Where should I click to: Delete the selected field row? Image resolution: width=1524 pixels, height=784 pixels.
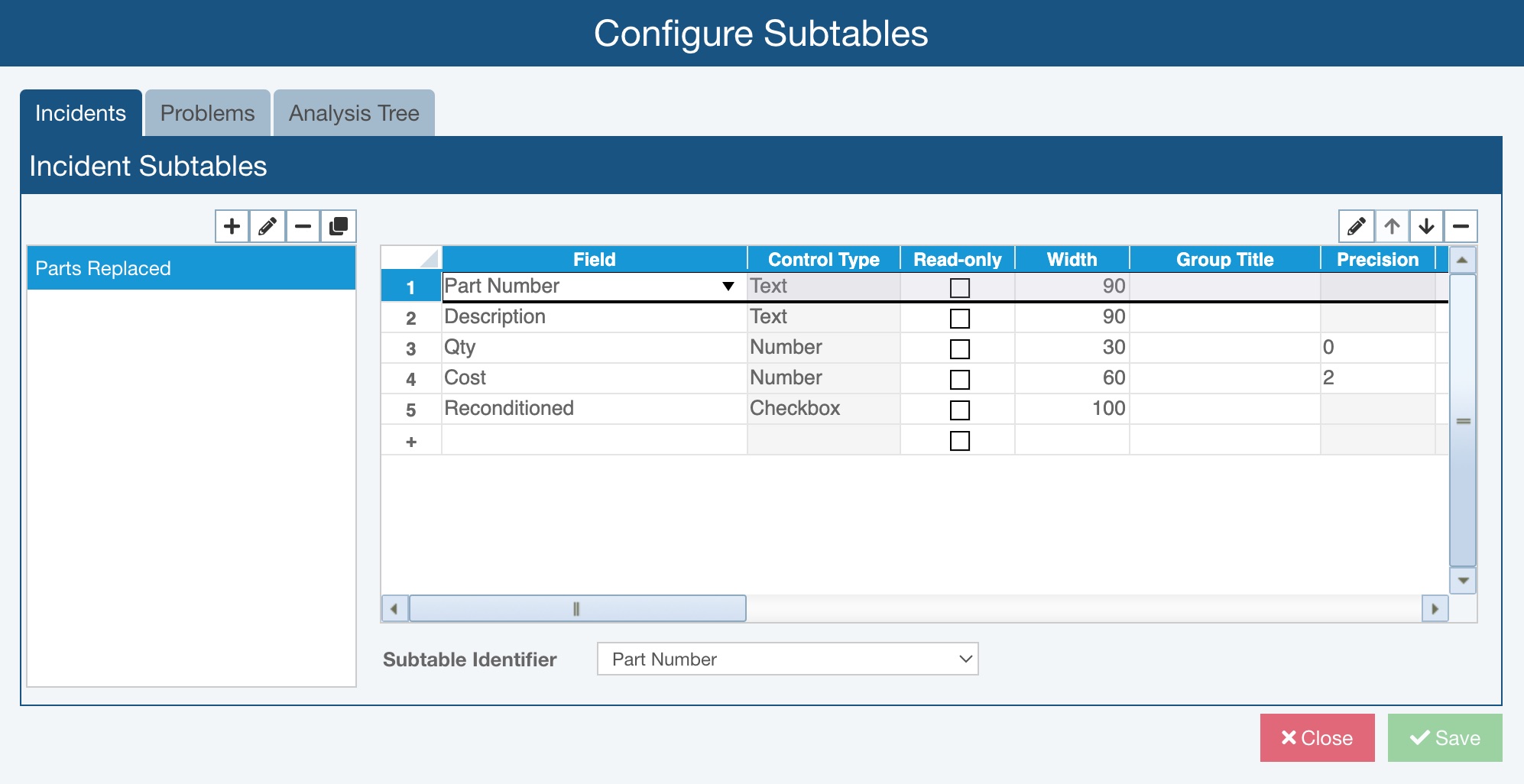coord(1461,226)
